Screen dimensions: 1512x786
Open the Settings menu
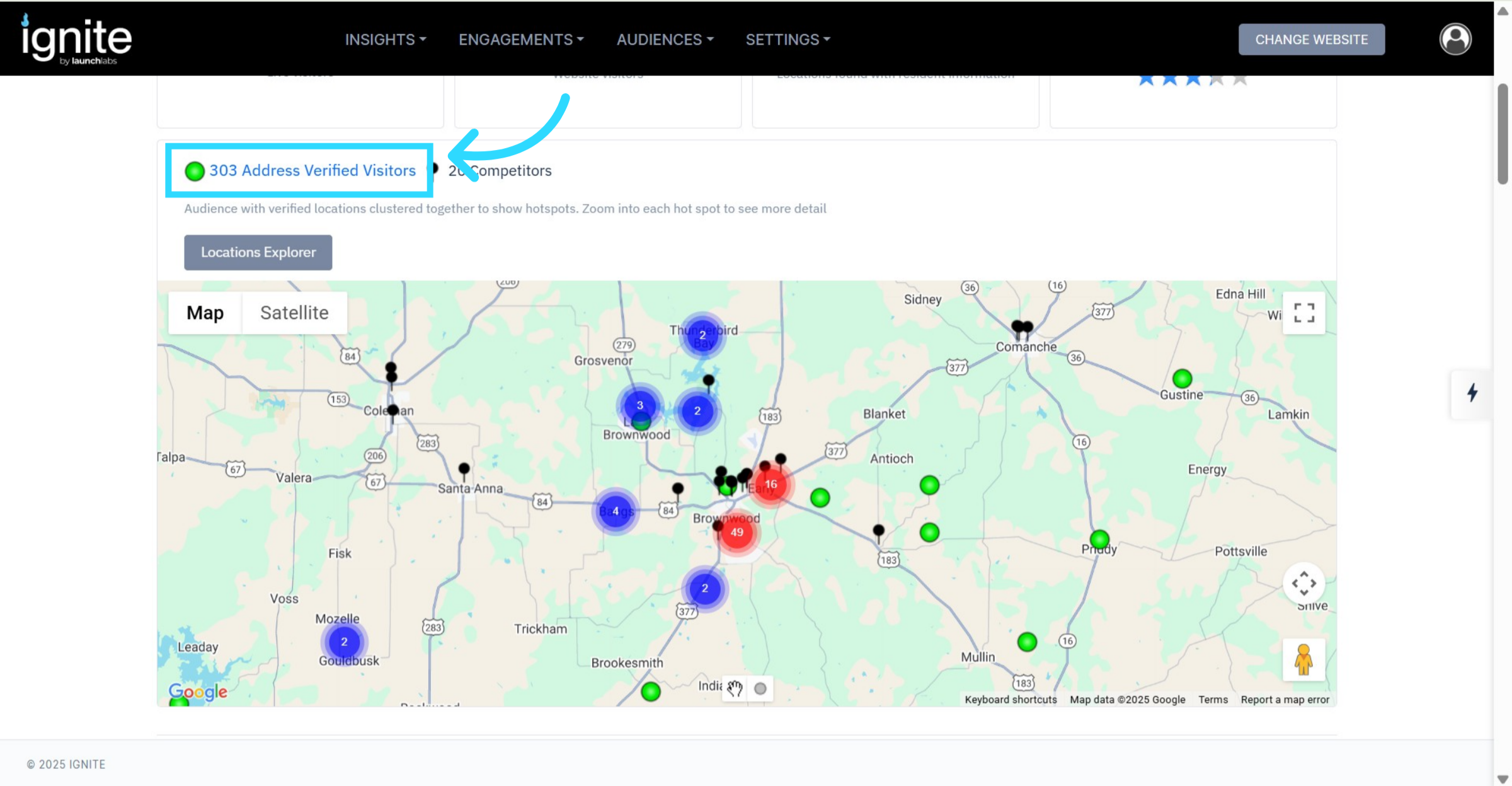(x=787, y=40)
